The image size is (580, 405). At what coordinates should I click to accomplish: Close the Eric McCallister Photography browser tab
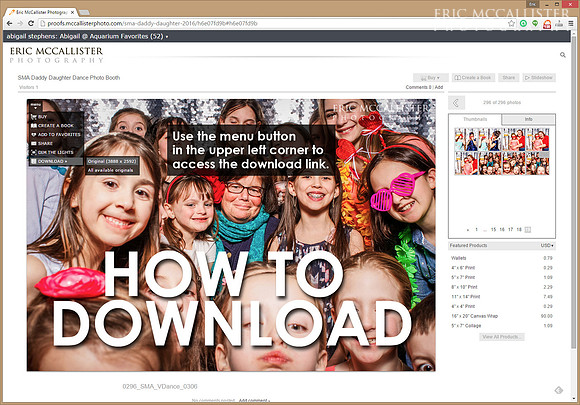72,12
